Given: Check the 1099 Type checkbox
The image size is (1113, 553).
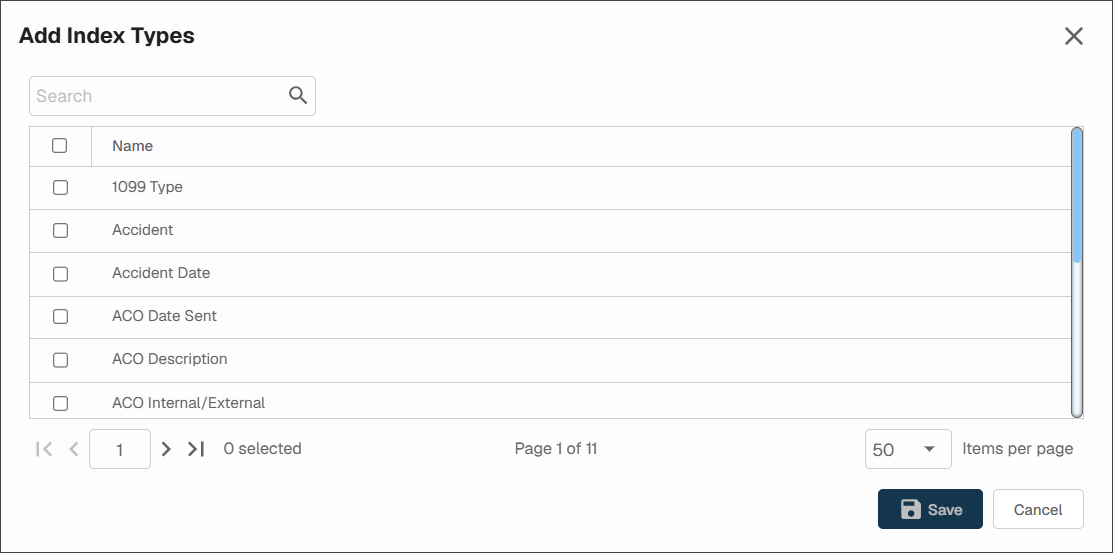Looking at the screenshot, I should click(x=60, y=187).
